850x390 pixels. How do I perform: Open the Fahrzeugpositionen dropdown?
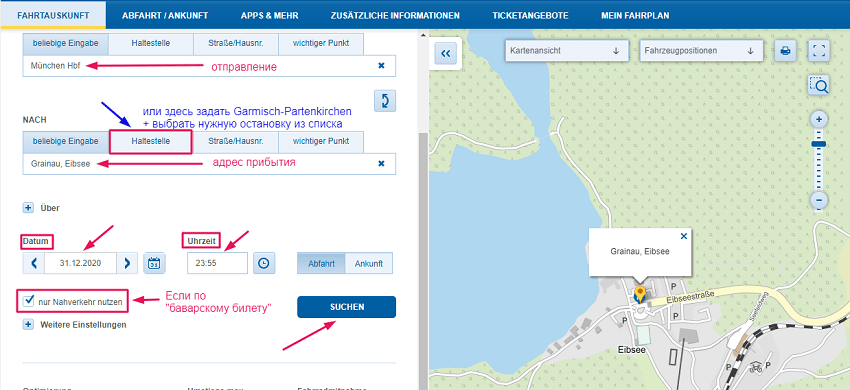click(701, 50)
